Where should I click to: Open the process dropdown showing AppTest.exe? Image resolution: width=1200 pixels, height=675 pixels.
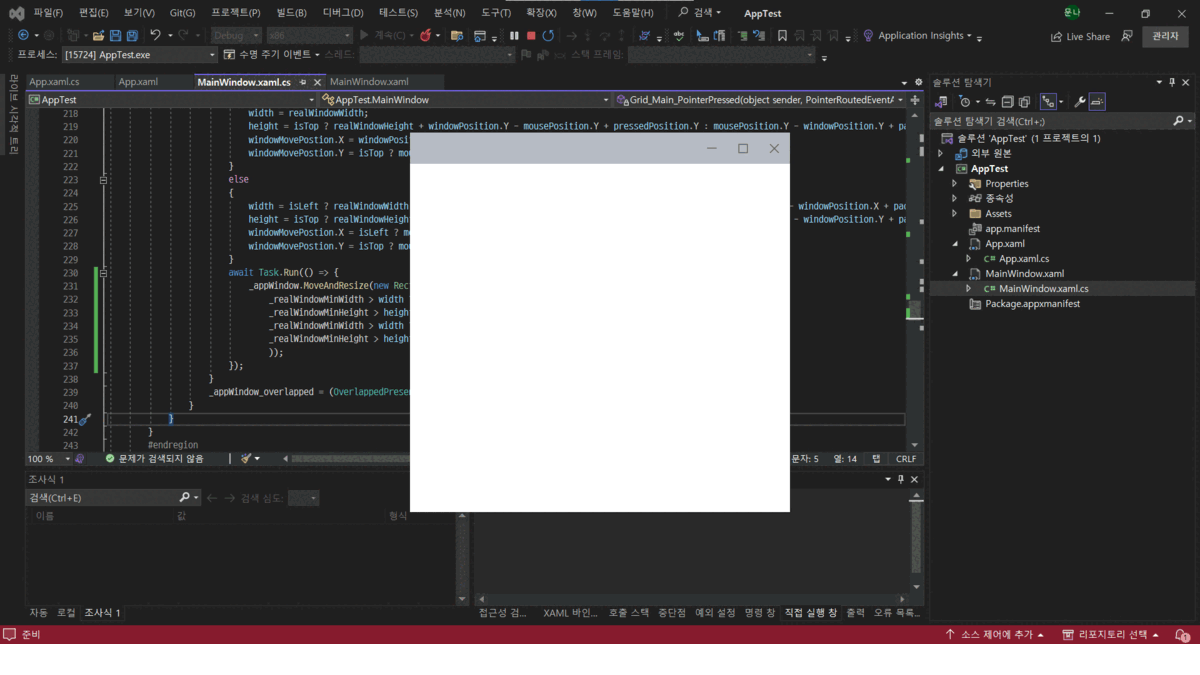[x=139, y=55]
